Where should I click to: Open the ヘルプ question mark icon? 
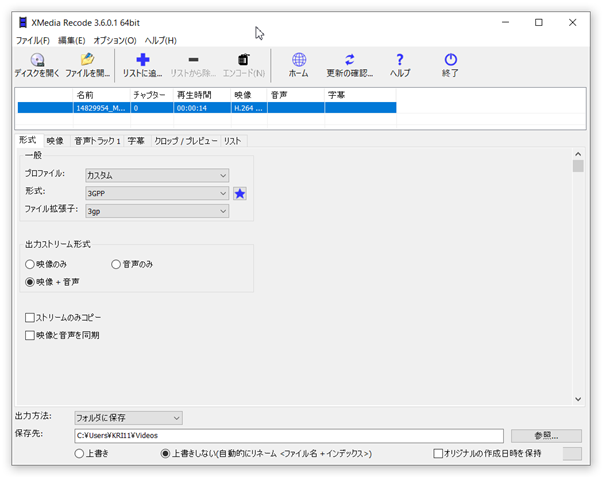coord(400,65)
